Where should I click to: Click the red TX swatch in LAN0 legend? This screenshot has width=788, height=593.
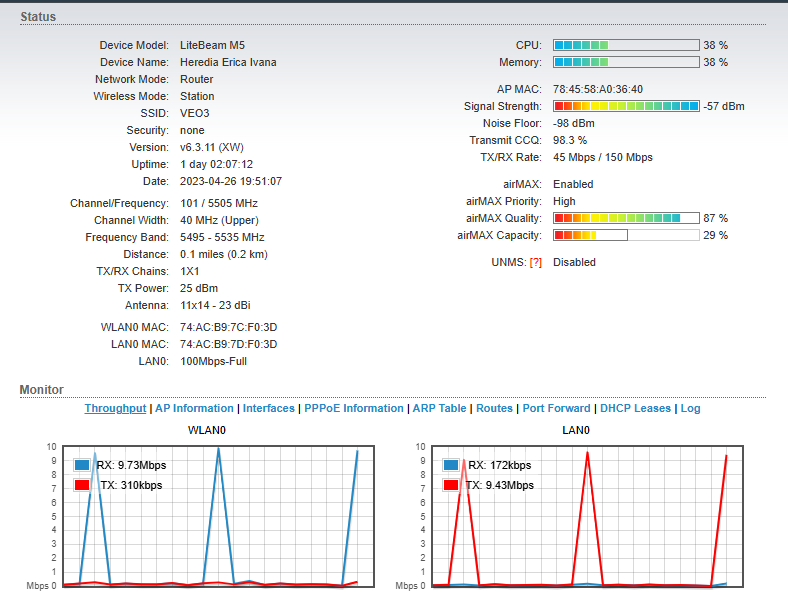pyautogui.click(x=451, y=485)
